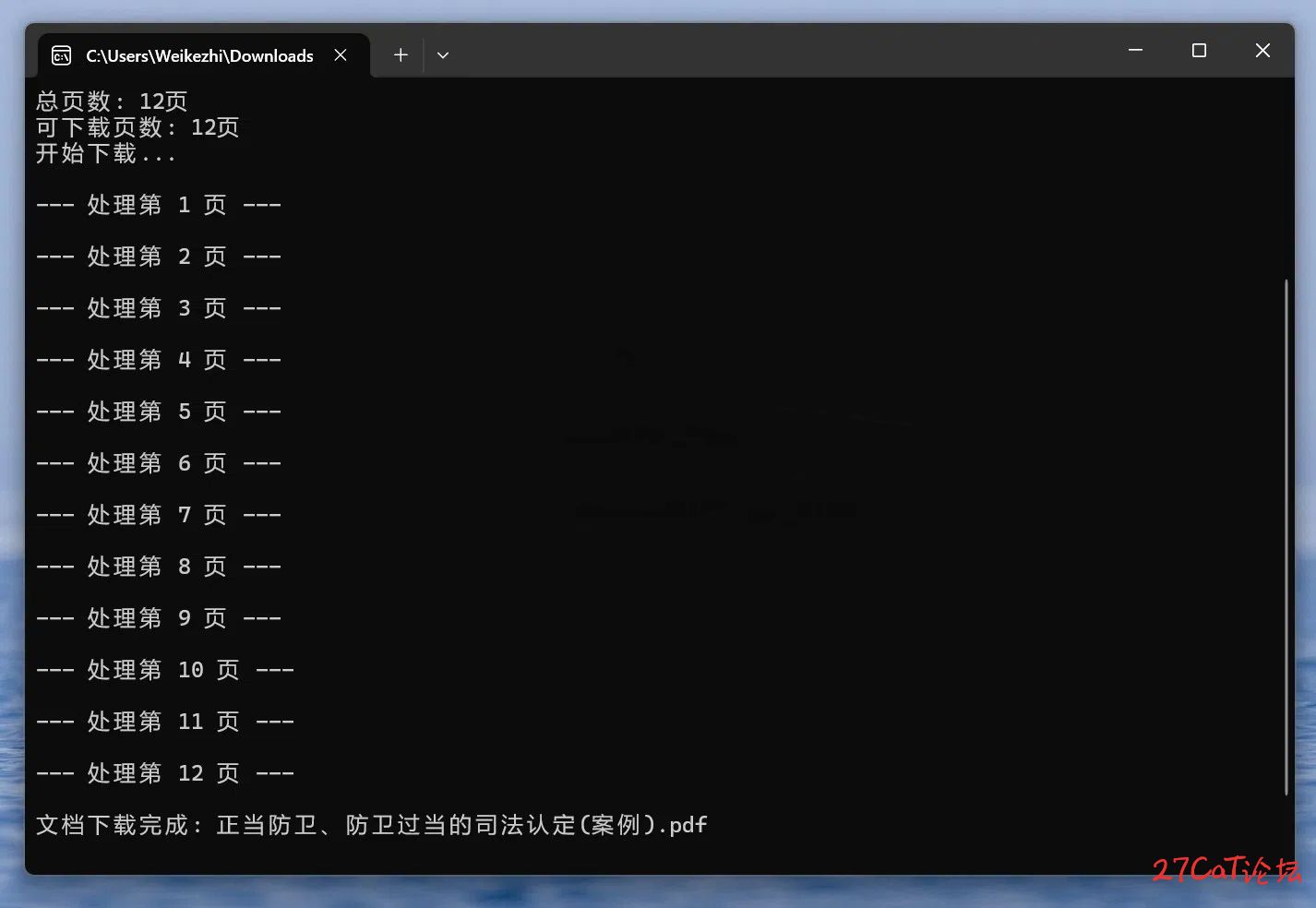Click the "文档下载完成" pdf filename line
The image size is (1316, 908).
tap(372, 825)
